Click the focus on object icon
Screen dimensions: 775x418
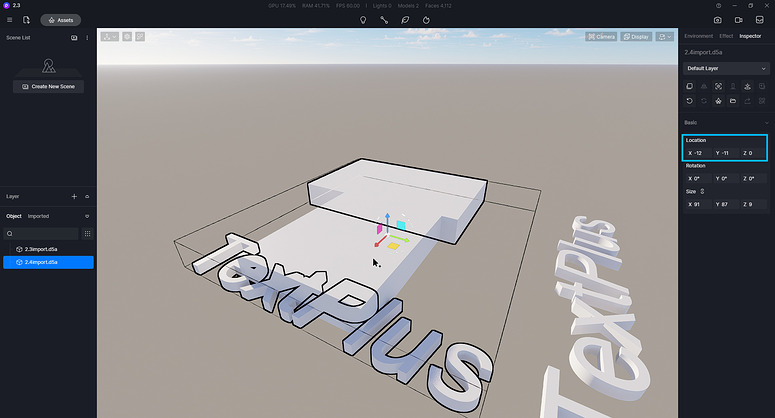718,86
